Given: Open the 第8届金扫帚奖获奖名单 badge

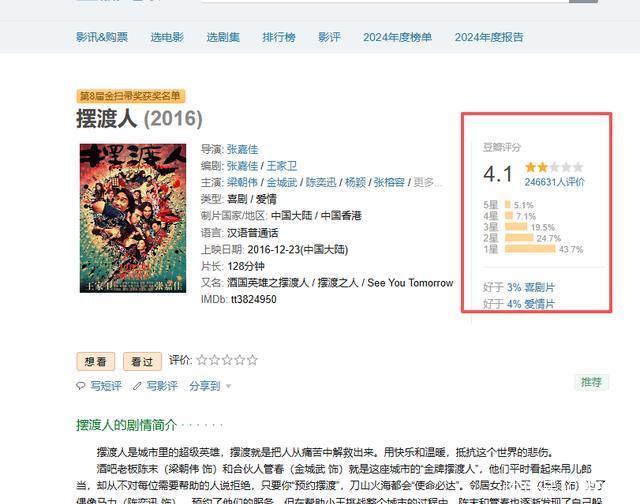Looking at the screenshot, I should click(131, 96).
